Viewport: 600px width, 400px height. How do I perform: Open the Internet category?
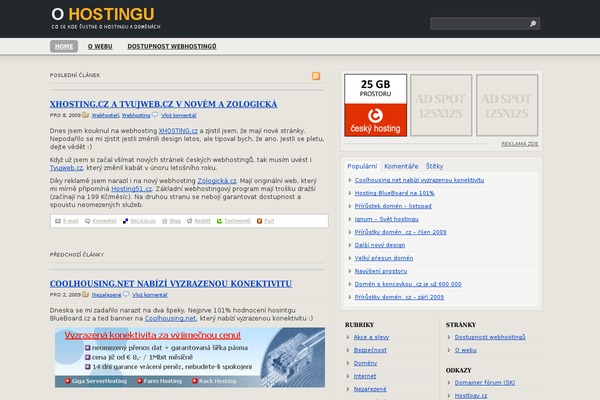[x=365, y=376]
